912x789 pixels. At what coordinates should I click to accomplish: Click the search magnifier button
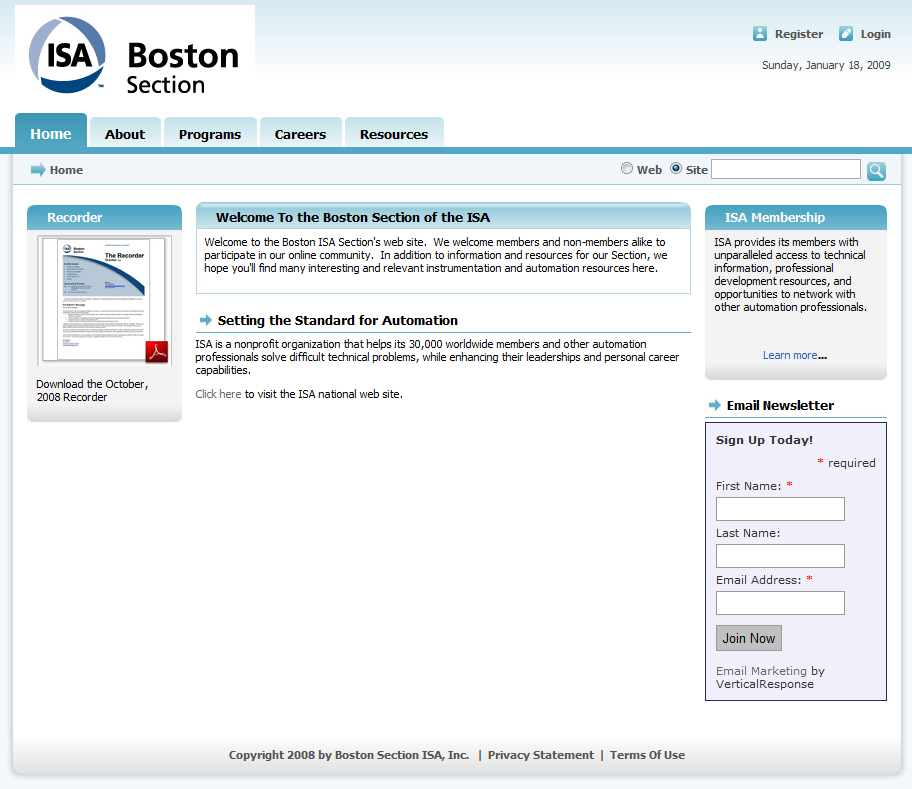pyautogui.click(x=876, y=171)
